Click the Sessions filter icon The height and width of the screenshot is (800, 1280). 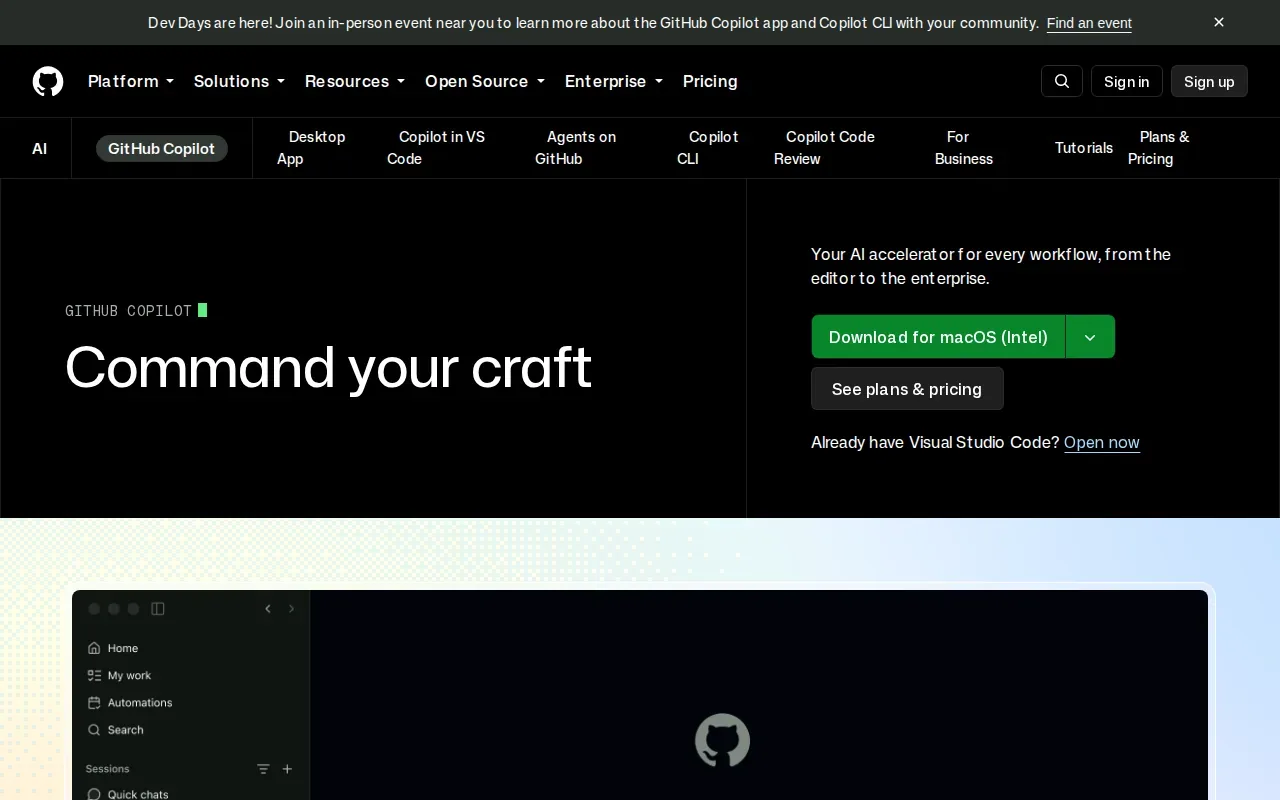coord(263,769)
